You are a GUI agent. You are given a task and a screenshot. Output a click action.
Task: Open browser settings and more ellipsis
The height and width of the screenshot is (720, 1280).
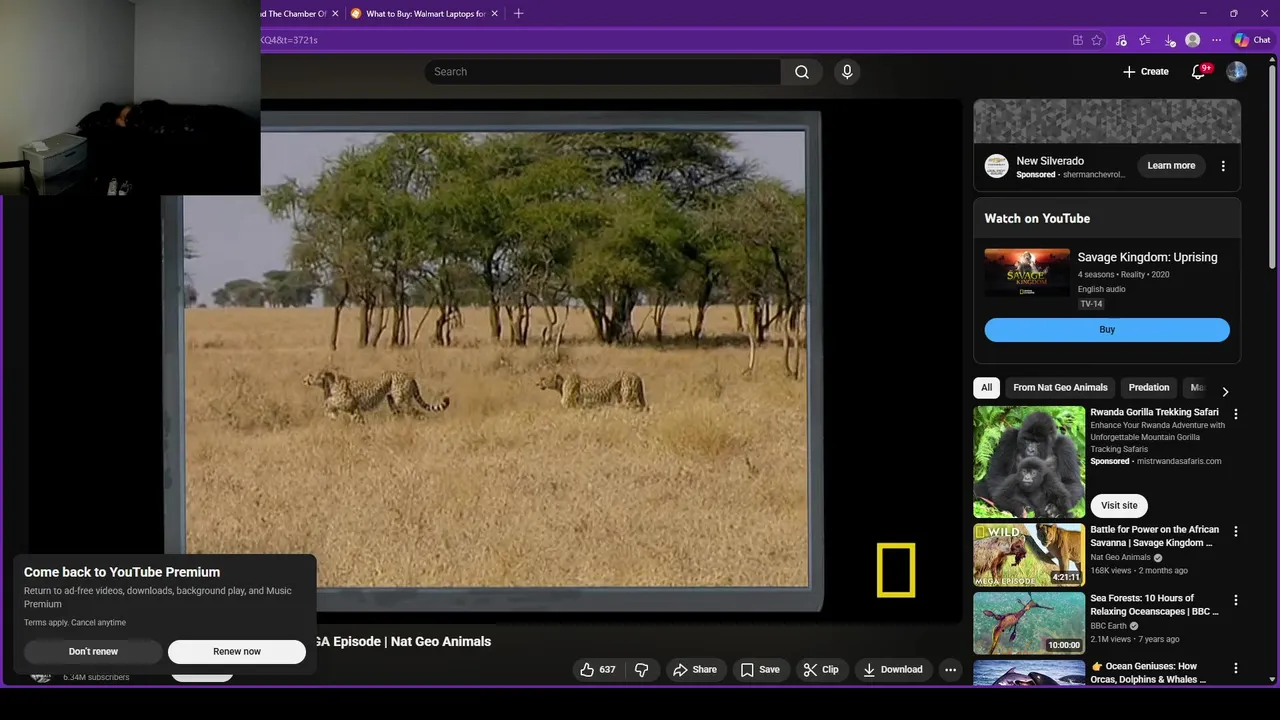pos(1216,40)
